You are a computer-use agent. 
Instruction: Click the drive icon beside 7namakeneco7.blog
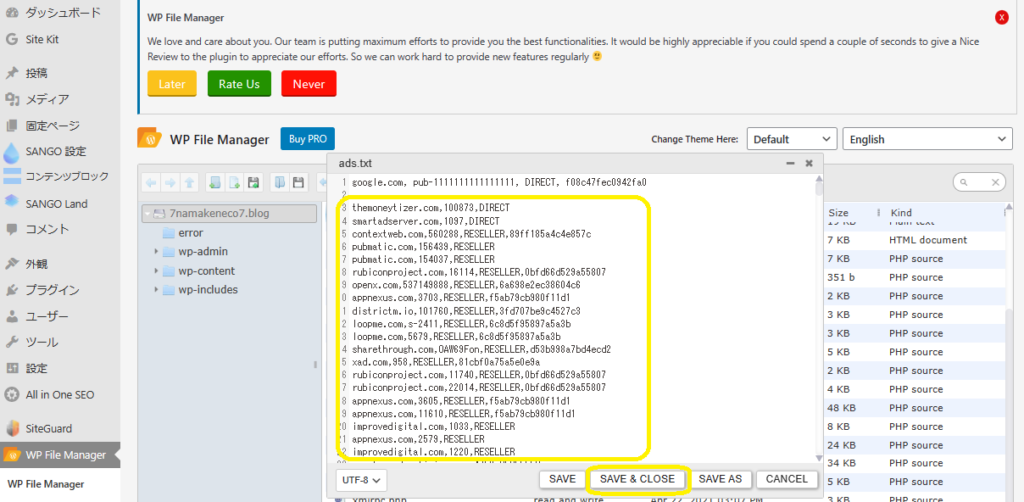tap(159, 213)
